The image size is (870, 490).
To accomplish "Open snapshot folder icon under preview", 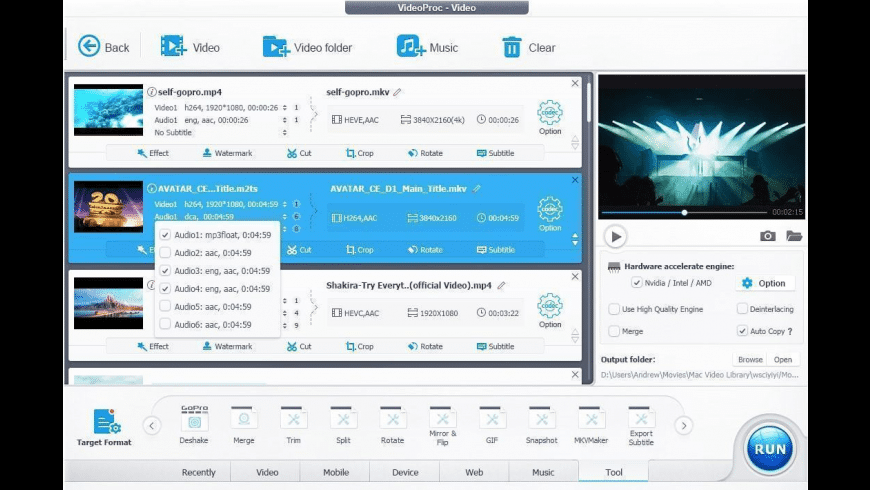I will pyautogui.click(x=794, y=236).
